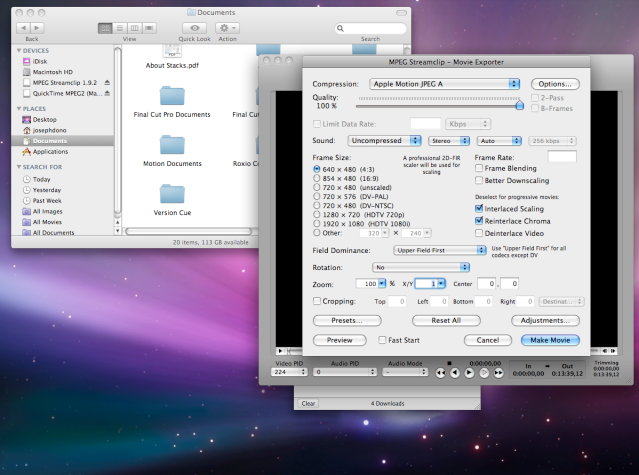Image resolution: width=639 pixels, height=475 pixels.
Task: Click the Preview button
Action: click(339, 340)
